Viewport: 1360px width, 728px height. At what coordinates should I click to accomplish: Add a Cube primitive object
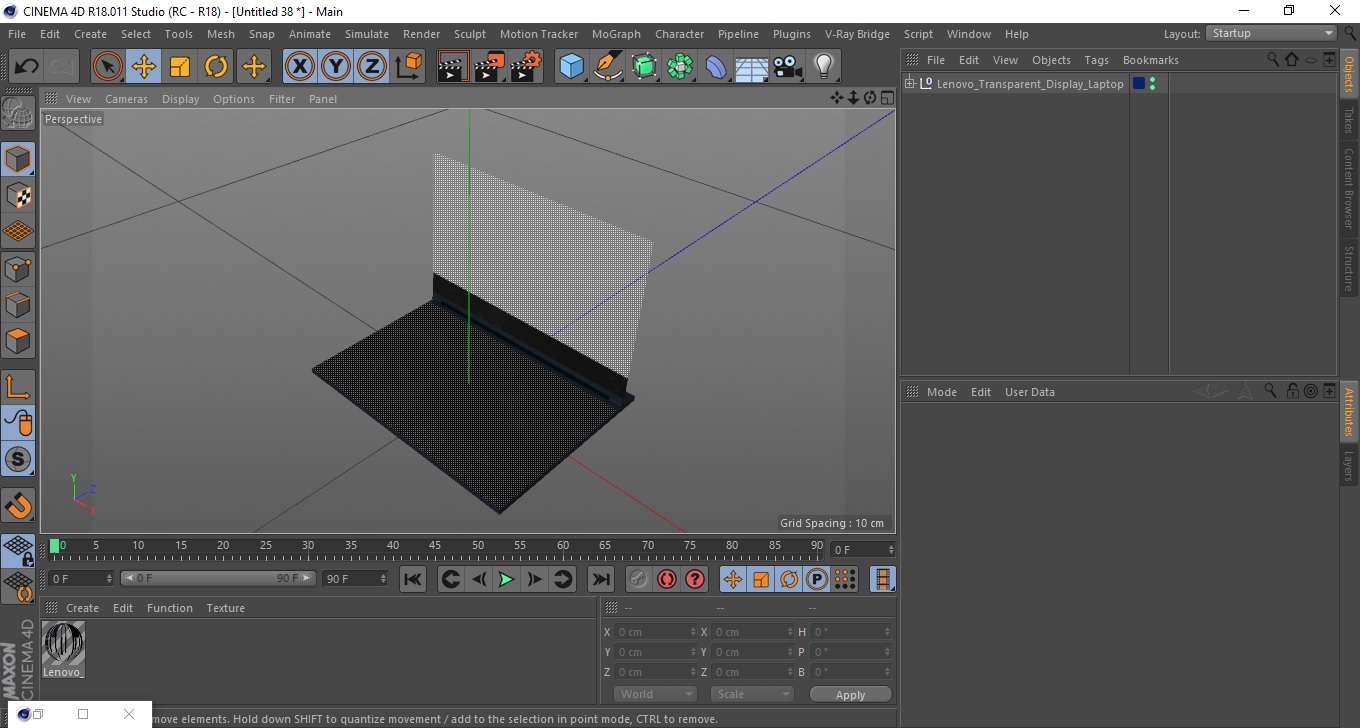pos(572,67)
